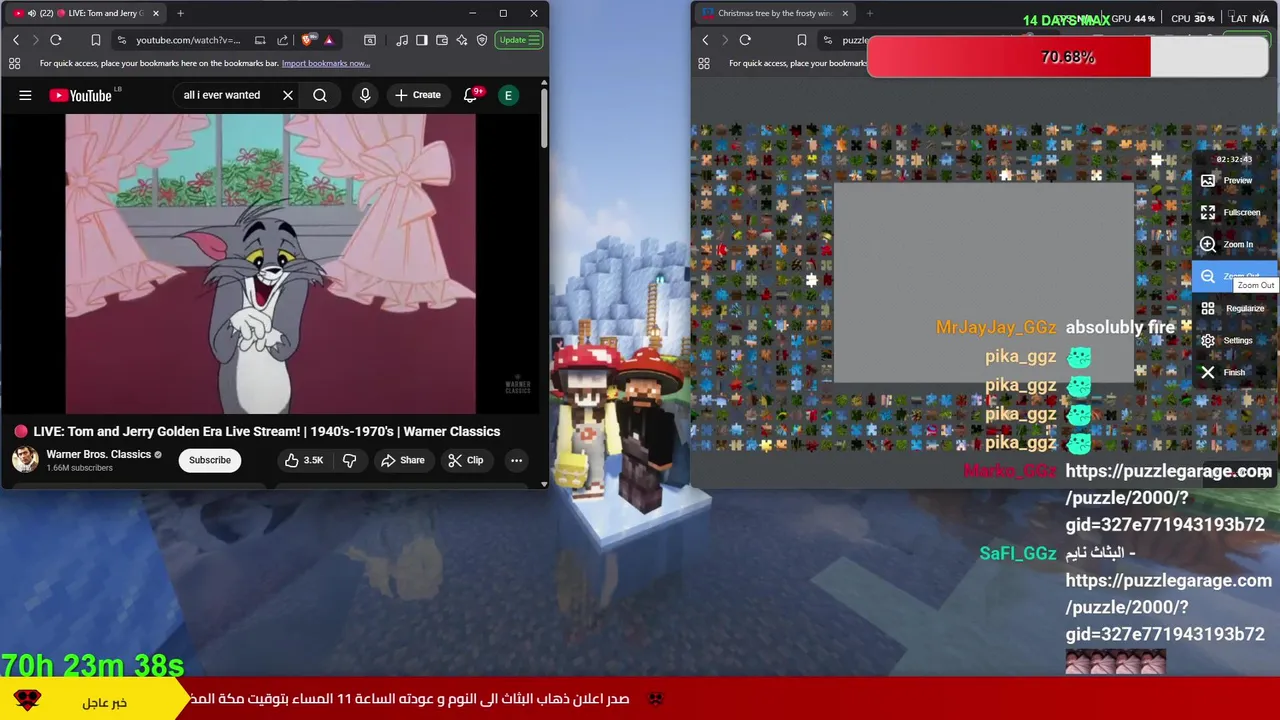Image resolution: width=1280 pixels, height=720 pixels.
Task: Go back in the puzzle browser window
Action: (x=706, y=40)
